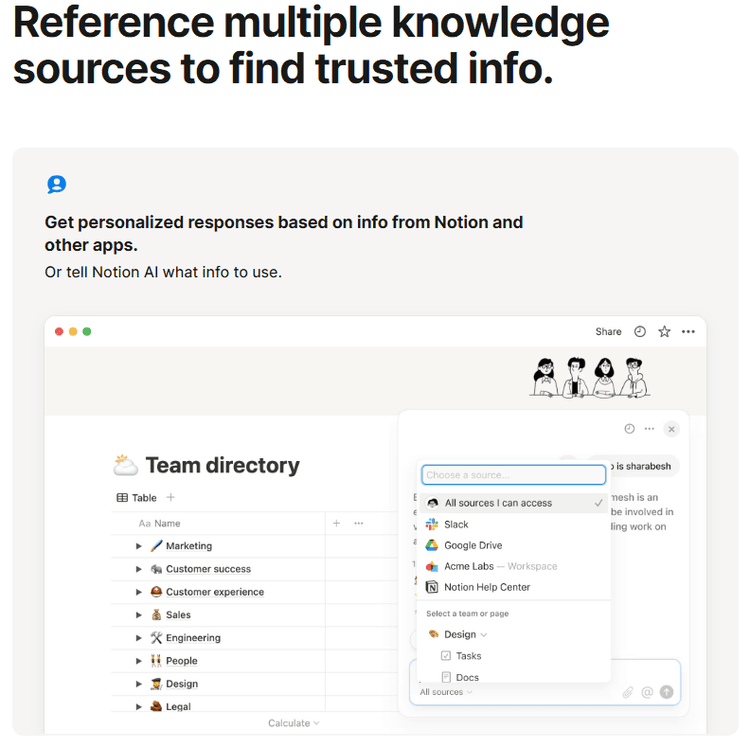Click the @ mention icon

647,692
